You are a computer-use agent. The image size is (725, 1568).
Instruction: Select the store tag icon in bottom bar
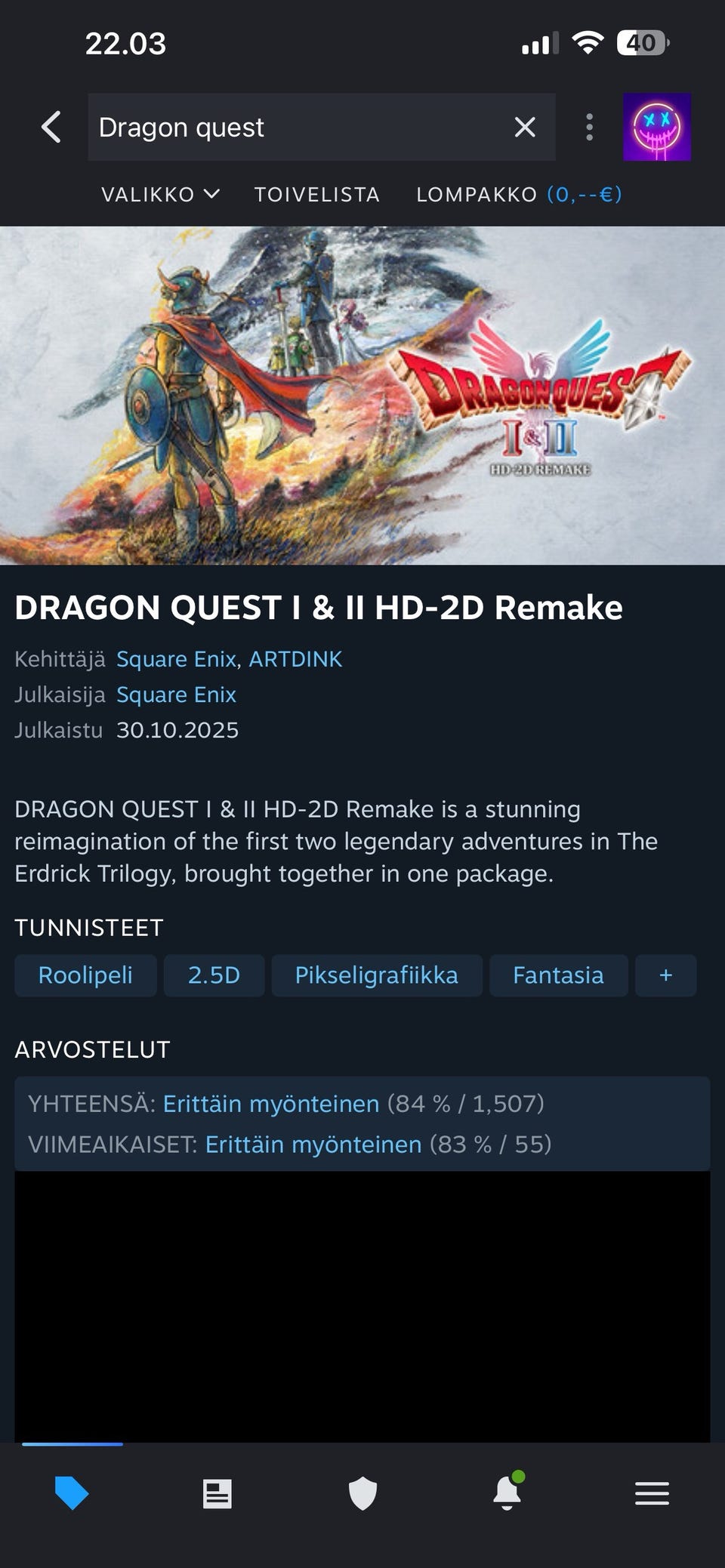click(x=72, y=1493)
